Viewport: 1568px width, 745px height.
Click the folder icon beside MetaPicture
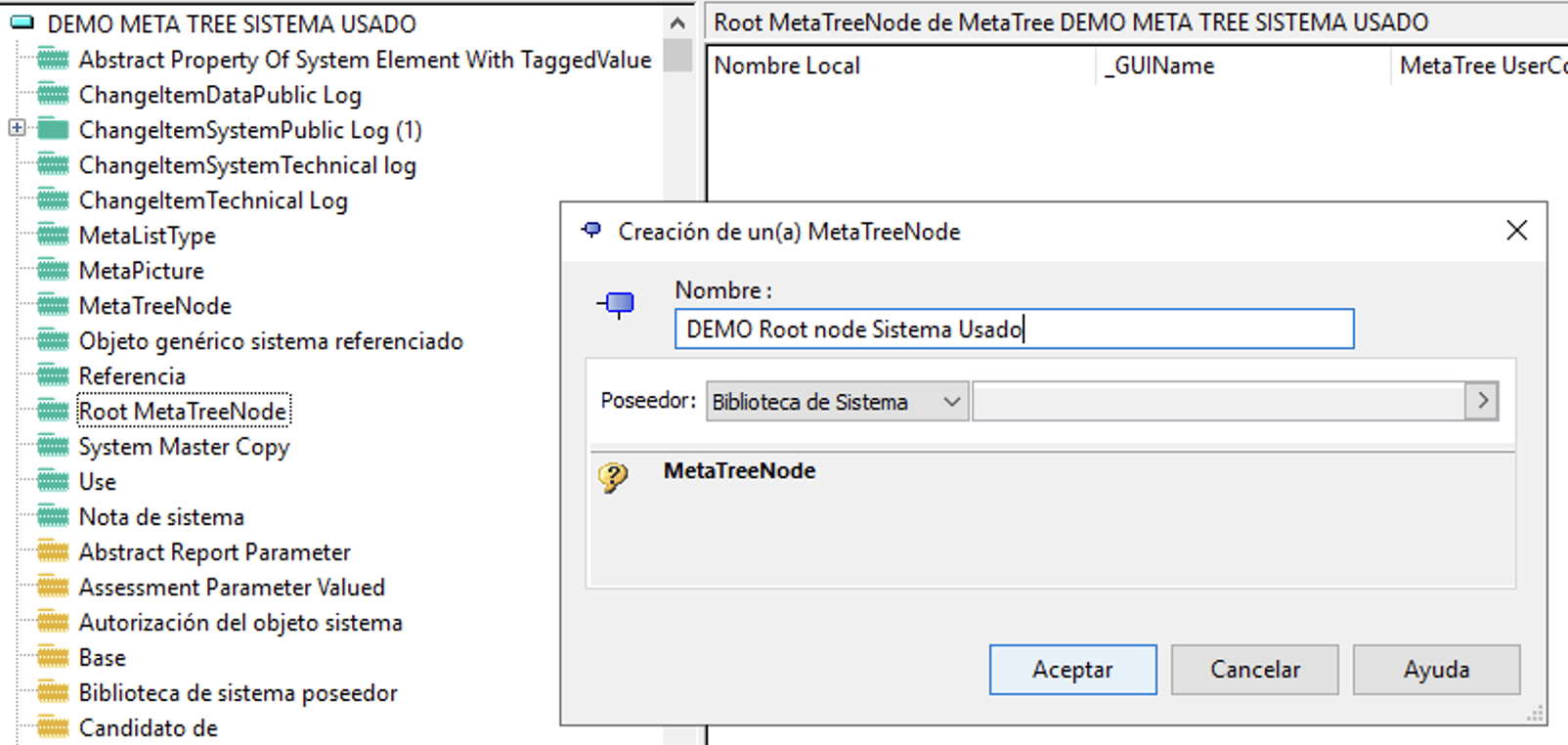tap(53, 271)
